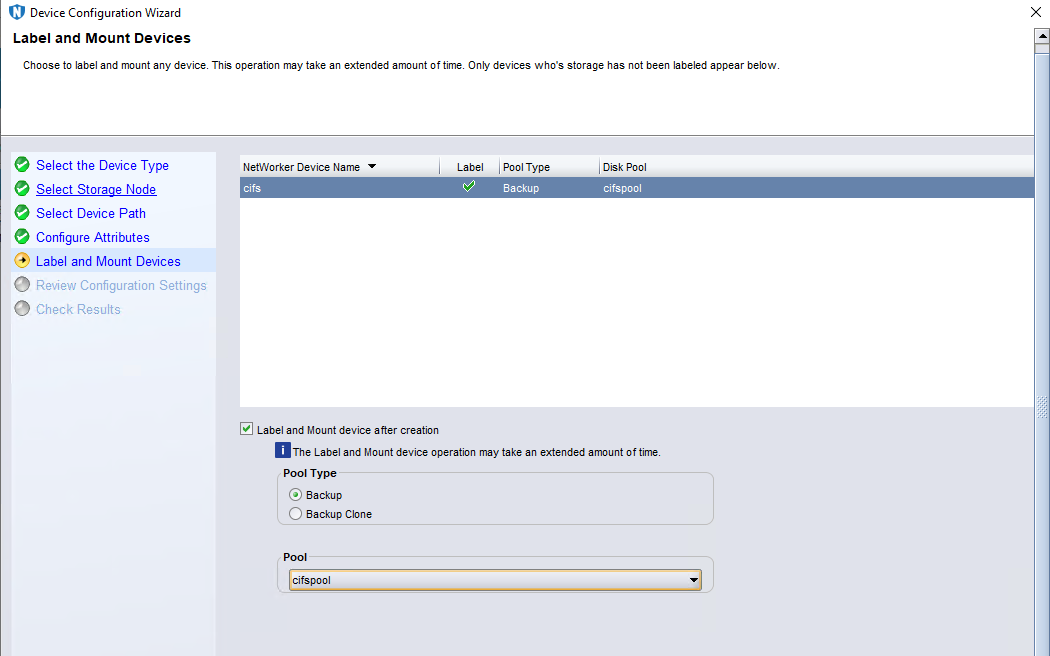Click yellow arrow icon beside Label and Mount Devices

[x=22, y=261]
